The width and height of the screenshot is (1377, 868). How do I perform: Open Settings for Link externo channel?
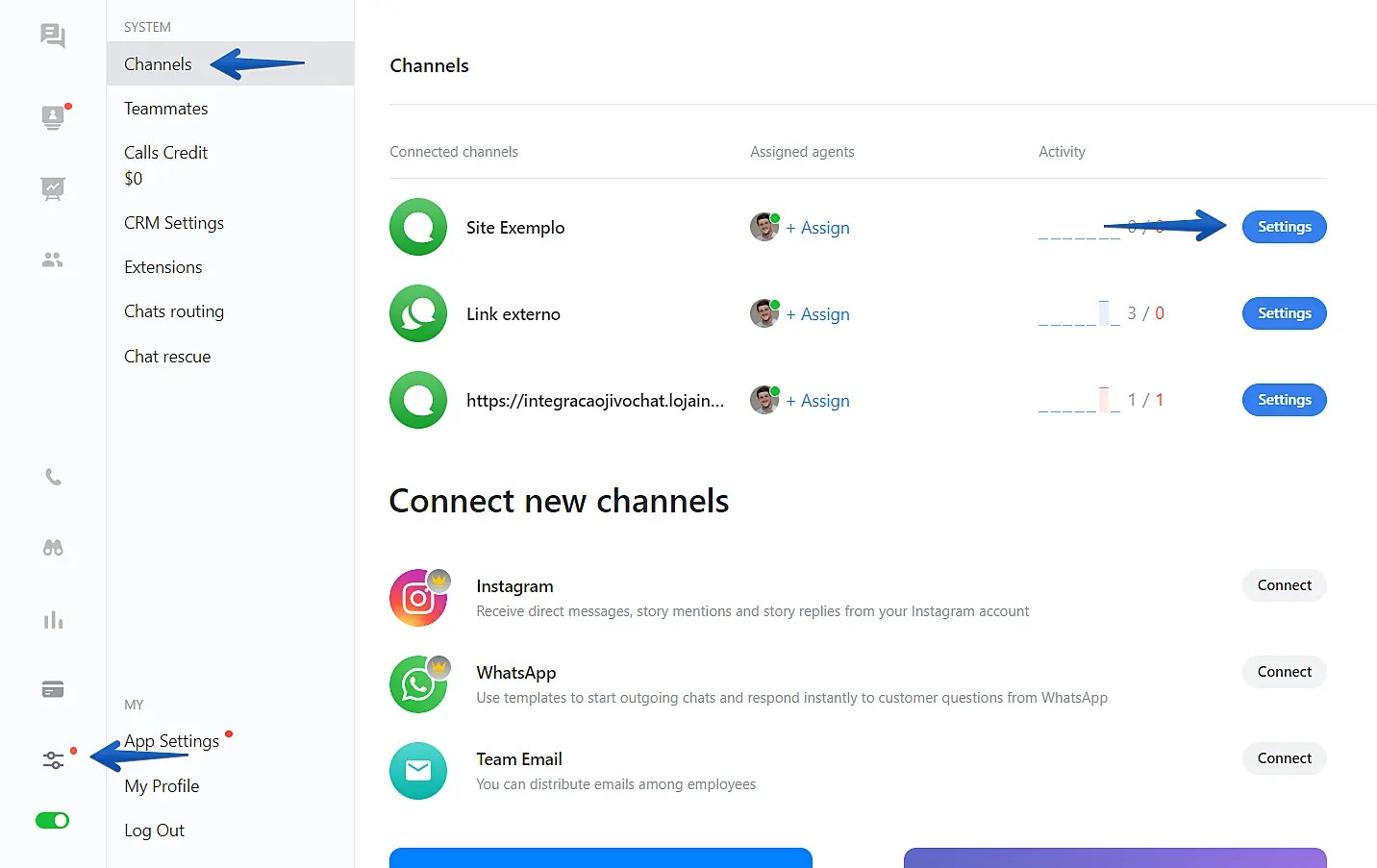[1284, 313]
